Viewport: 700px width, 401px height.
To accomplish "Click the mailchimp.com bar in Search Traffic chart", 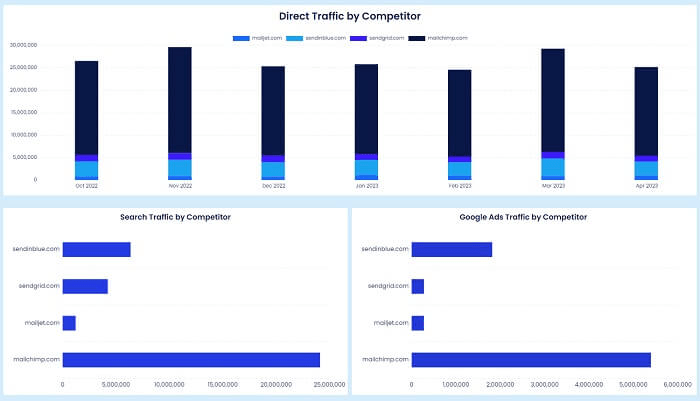I will (191, 360).
